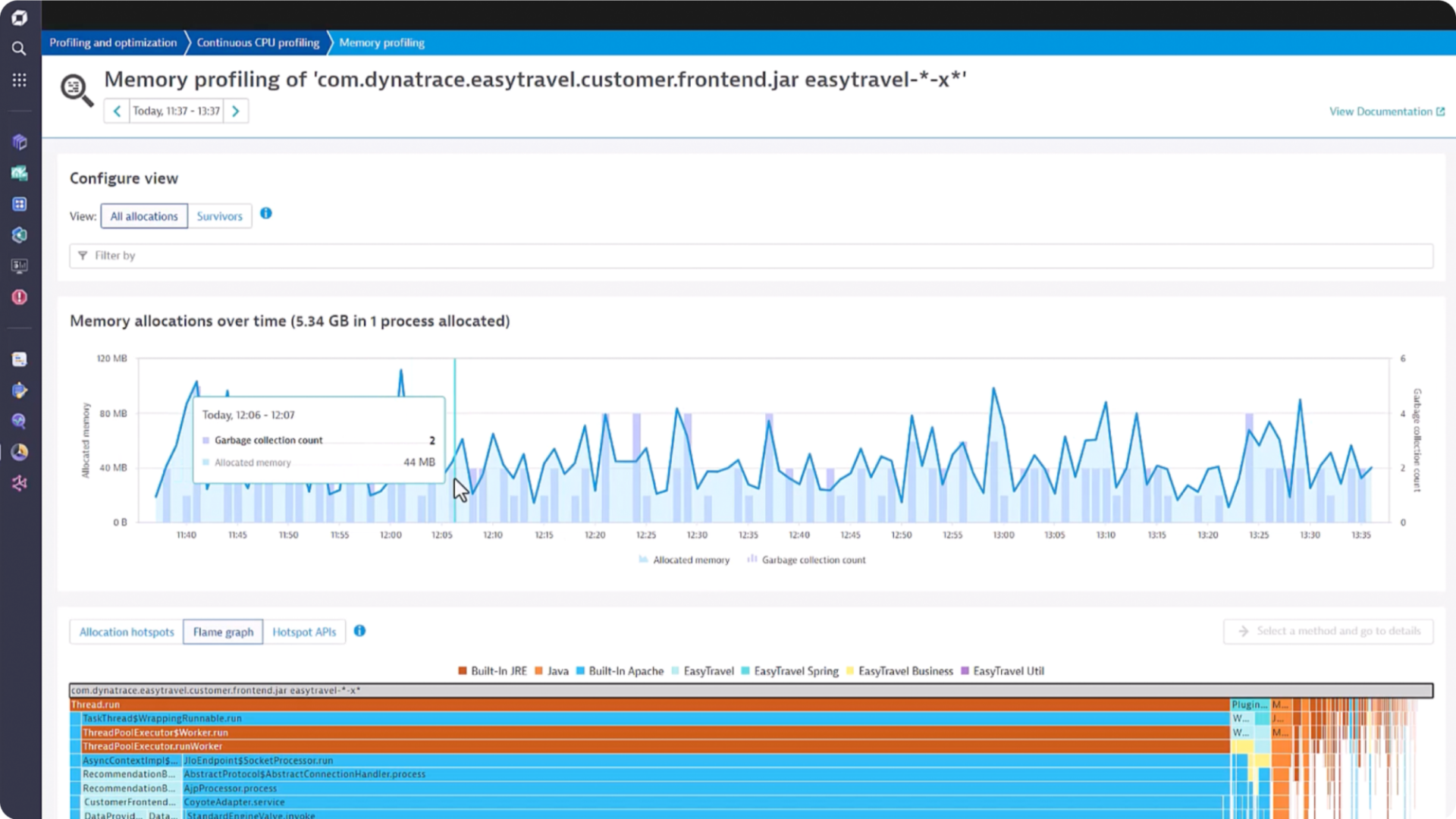Screen dimensions: 1456x819
Task: Select ThreadPoolExecutor$Worker.run frame
Action: [655, 733]
